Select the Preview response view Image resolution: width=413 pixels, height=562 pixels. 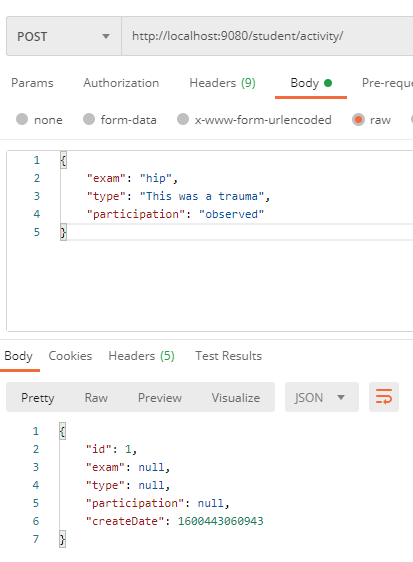(x=160, y=397)
